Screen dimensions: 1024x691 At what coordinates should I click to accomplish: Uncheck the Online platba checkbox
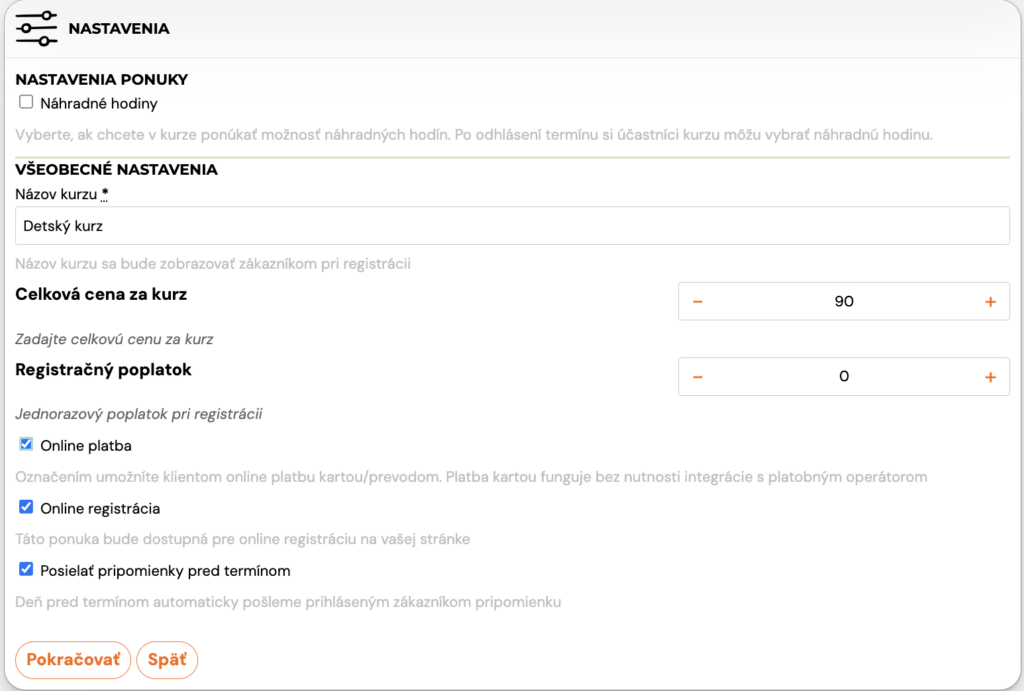coord(26,445)
